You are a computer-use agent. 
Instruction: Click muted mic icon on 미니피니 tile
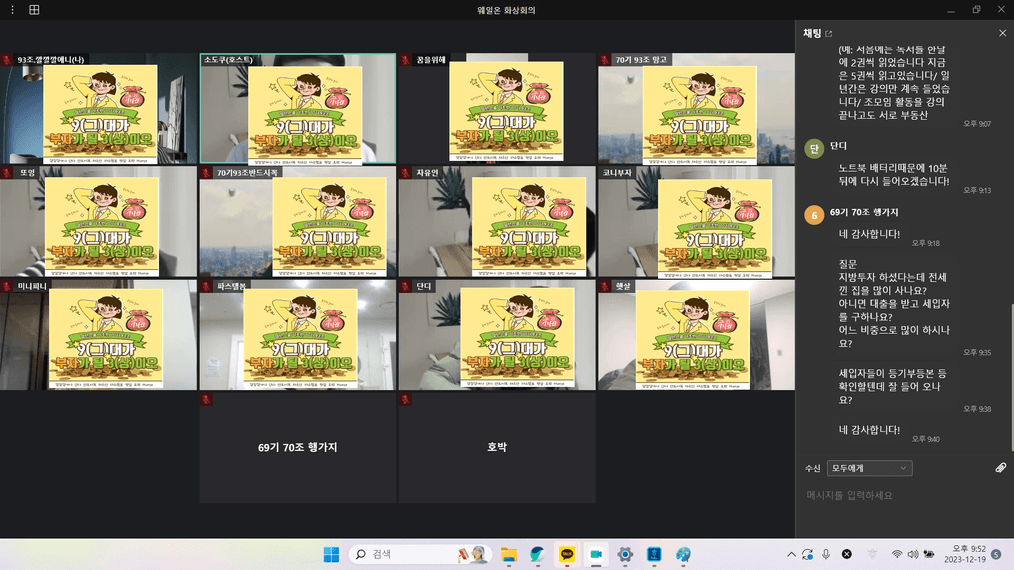[7, 286]
